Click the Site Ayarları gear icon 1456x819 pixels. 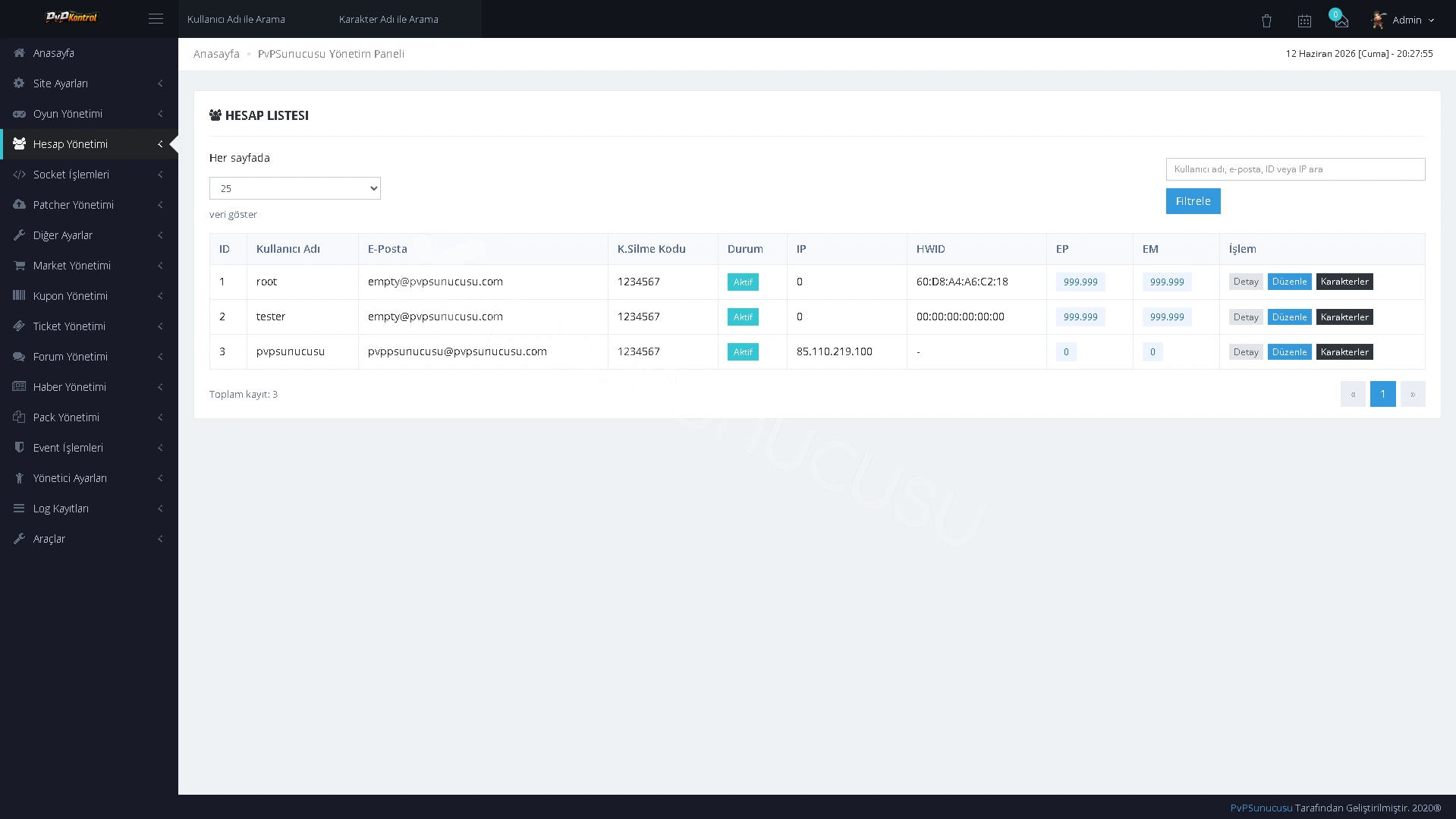pyautogui.click(x=19, y=83)
